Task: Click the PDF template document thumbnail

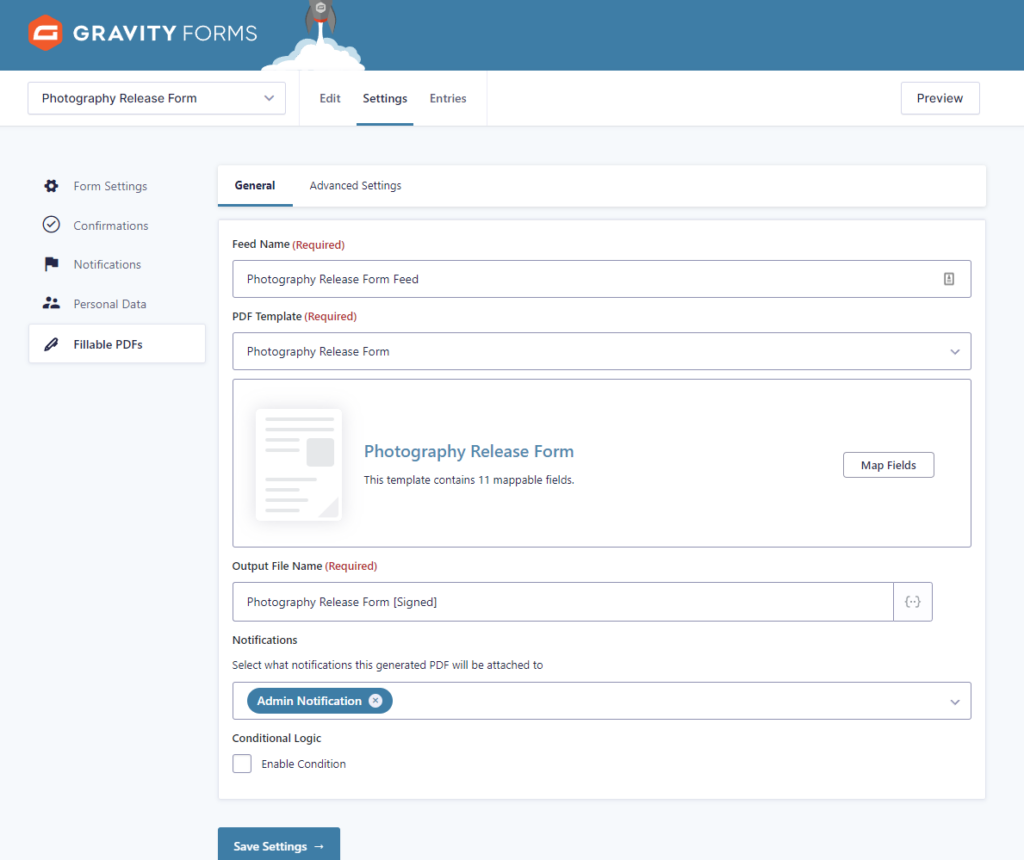Action: (299, 464)
